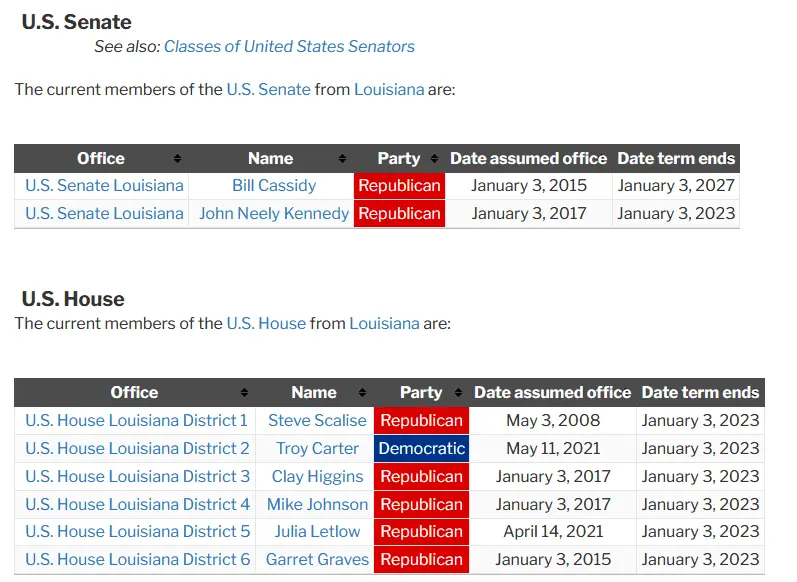This screenshot has height=582, width=797.
Task: Click Bill Cassidy's red Republican party cell
Action: click(399, 185)
